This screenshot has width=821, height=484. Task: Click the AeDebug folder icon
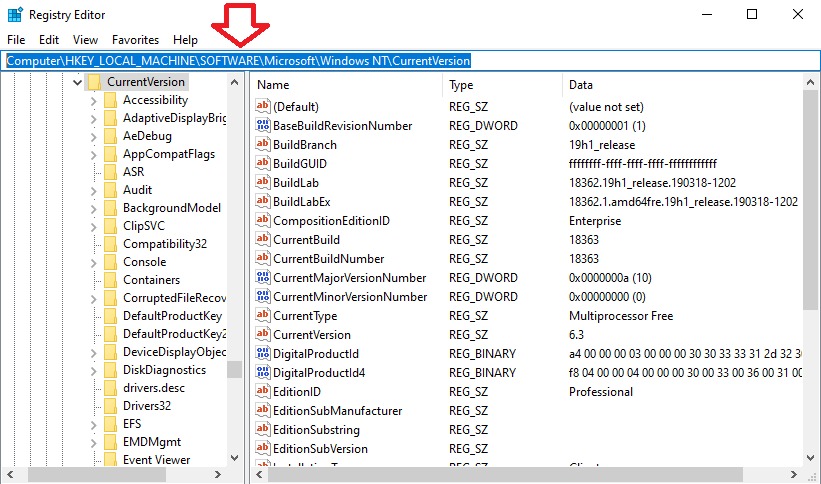(110, 136)
